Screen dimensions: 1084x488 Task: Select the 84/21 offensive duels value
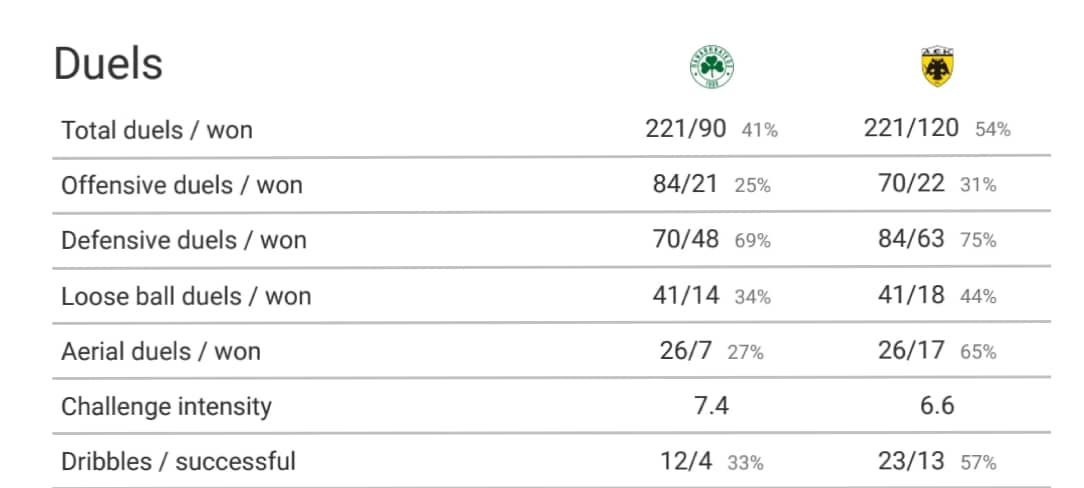click(x=685, y=184)
